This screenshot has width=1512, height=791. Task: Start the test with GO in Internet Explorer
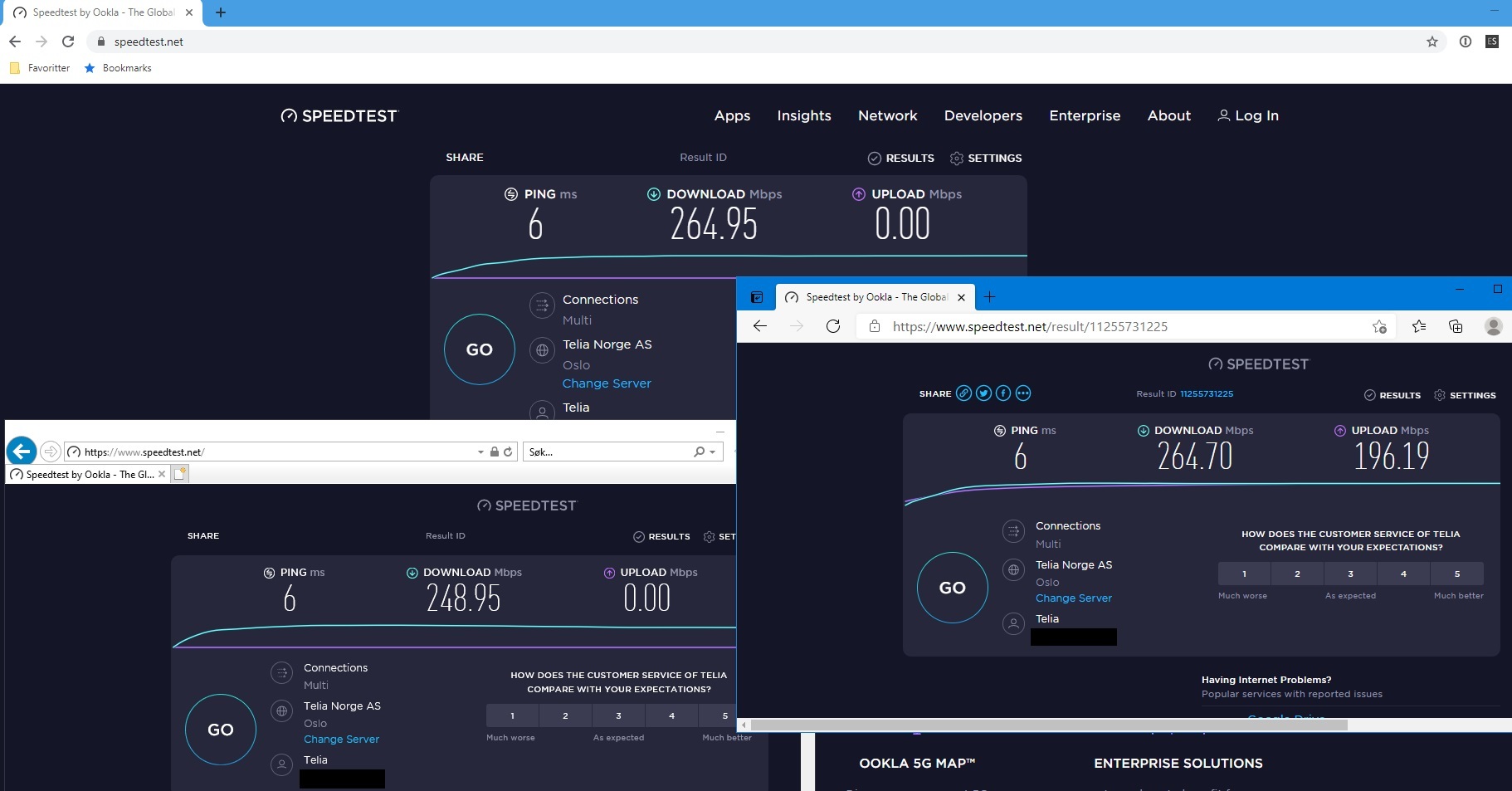[x=221, y=730]
